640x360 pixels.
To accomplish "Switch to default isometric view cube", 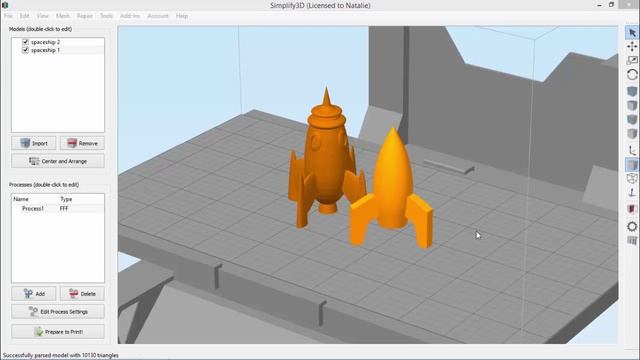I will point(632,91).
